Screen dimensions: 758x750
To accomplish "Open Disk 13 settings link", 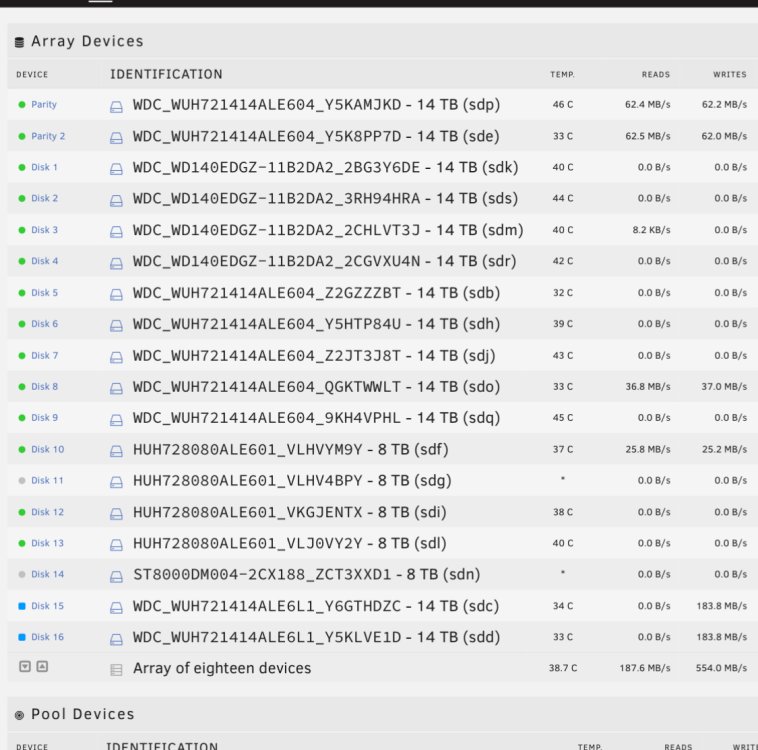I will pyautogui.click(x=47, y=544).
